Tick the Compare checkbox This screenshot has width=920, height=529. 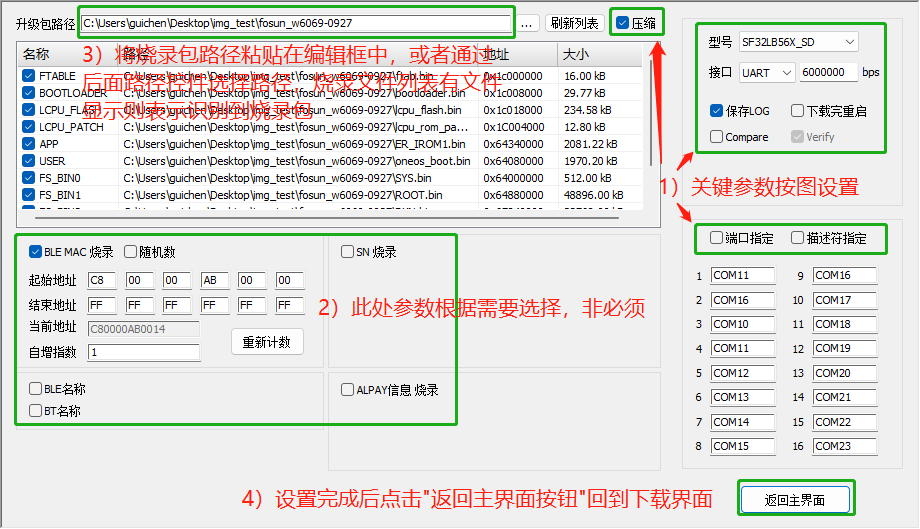(x=717, y=137)
